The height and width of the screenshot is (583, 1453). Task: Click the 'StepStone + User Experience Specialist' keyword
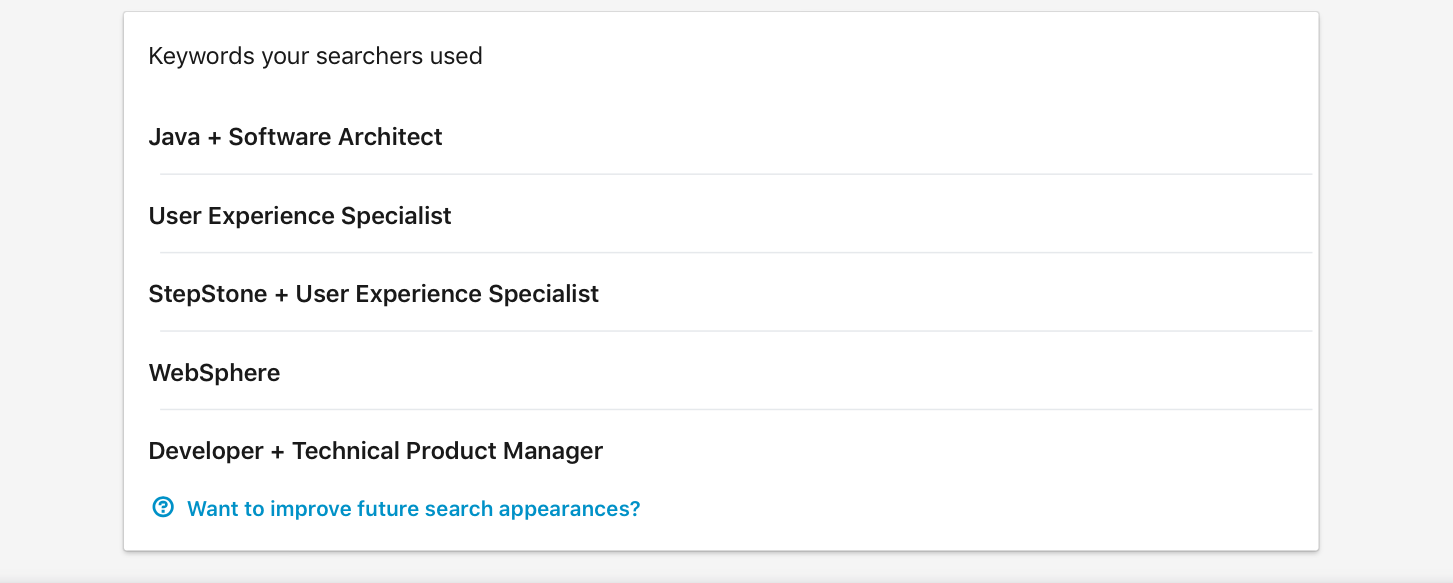(x=373, y=294)
